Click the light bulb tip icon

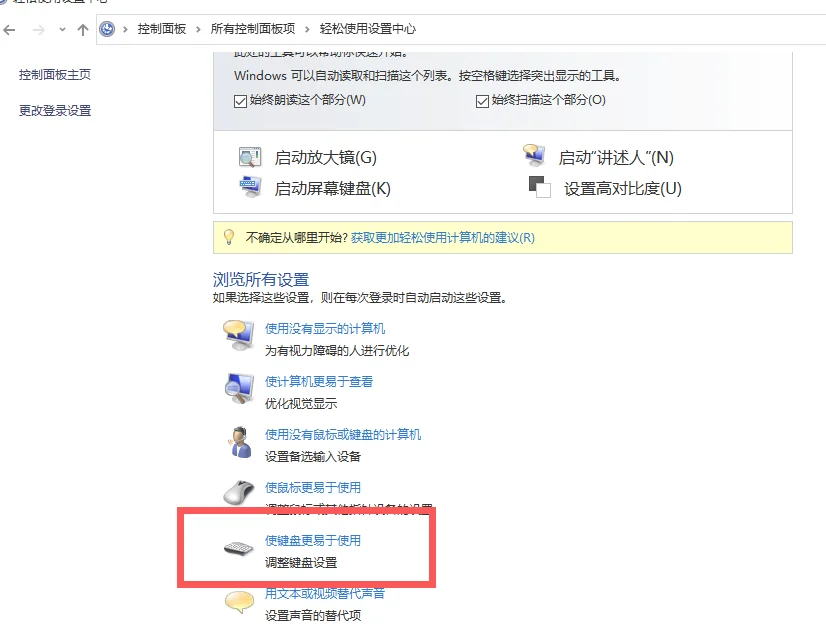pos(229,237)
